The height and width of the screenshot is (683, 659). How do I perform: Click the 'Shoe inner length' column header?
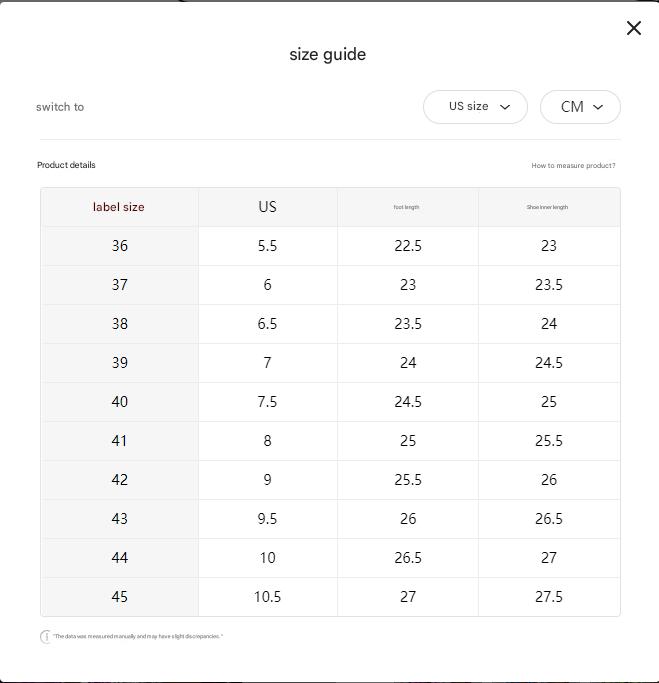pos(548,207)
